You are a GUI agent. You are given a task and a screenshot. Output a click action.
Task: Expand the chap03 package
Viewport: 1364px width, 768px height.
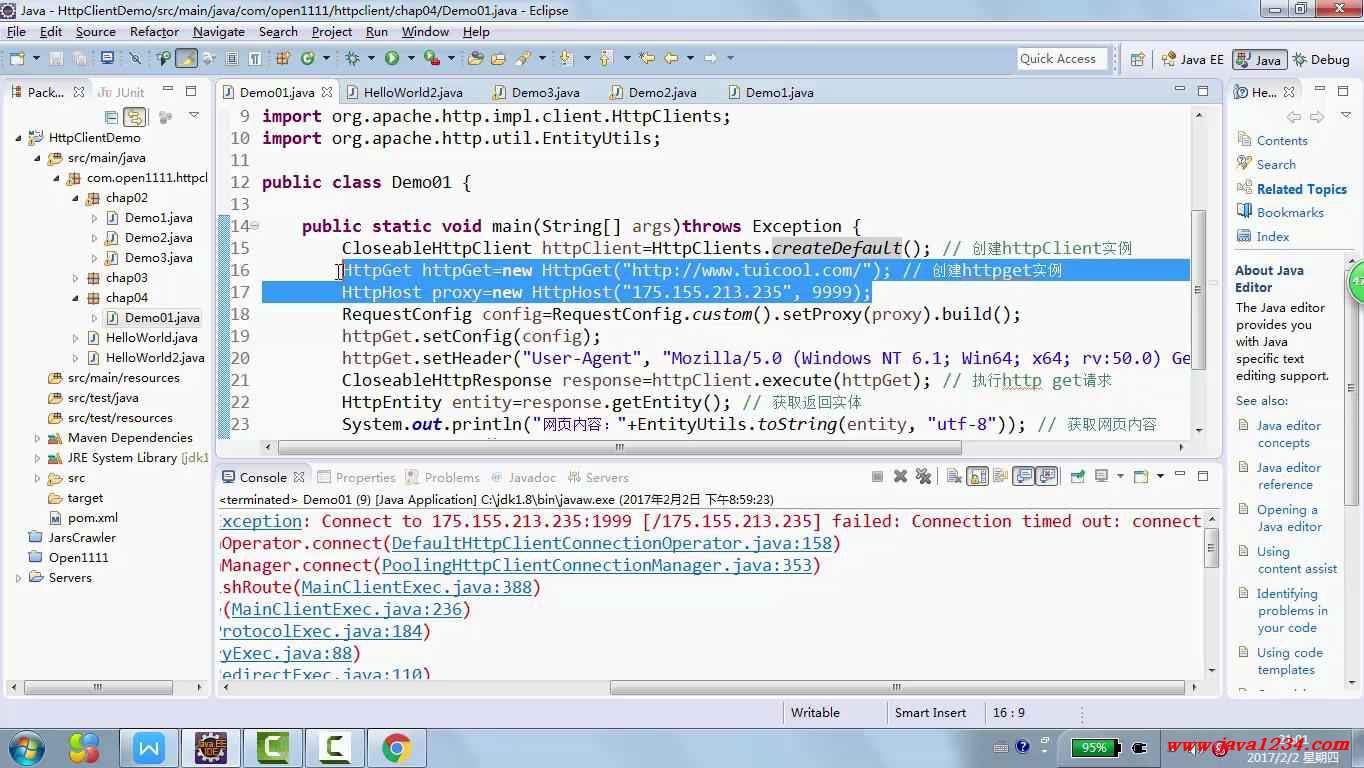click(76, 278)
